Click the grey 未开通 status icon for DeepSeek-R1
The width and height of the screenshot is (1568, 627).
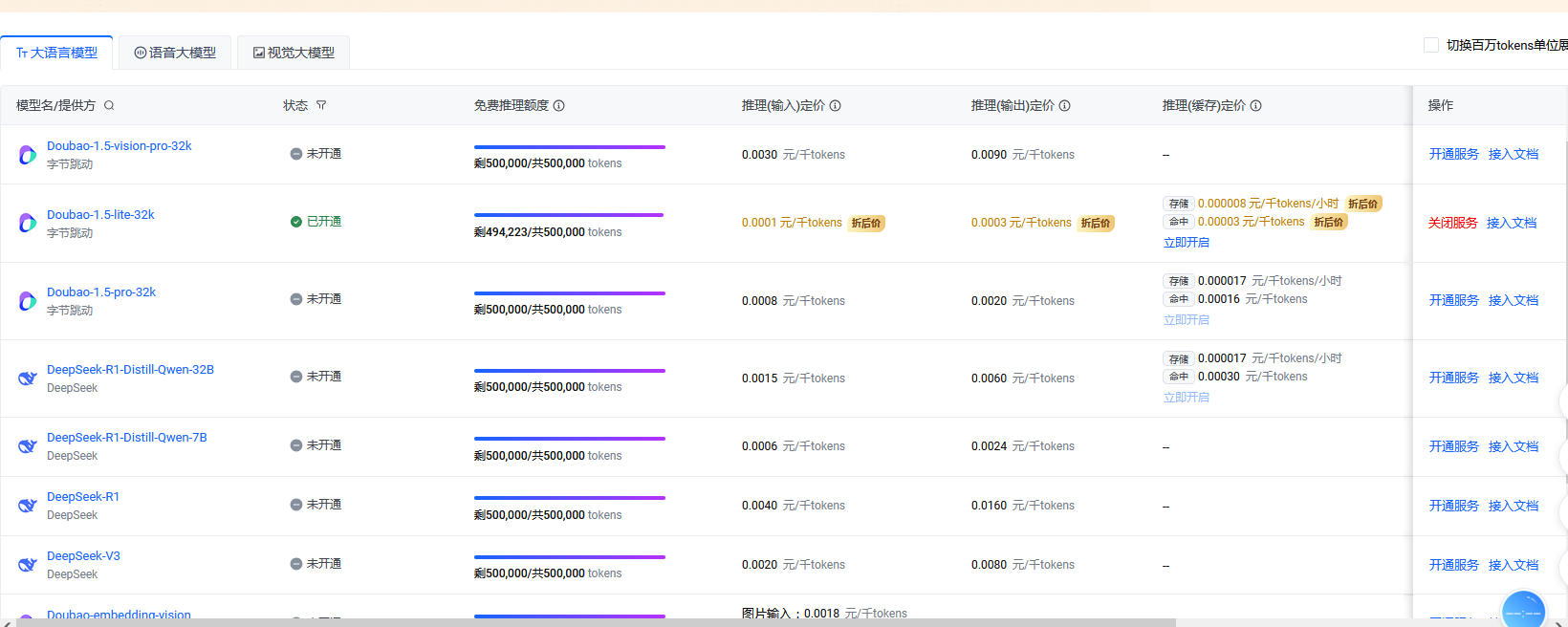(x=296, y=505)
